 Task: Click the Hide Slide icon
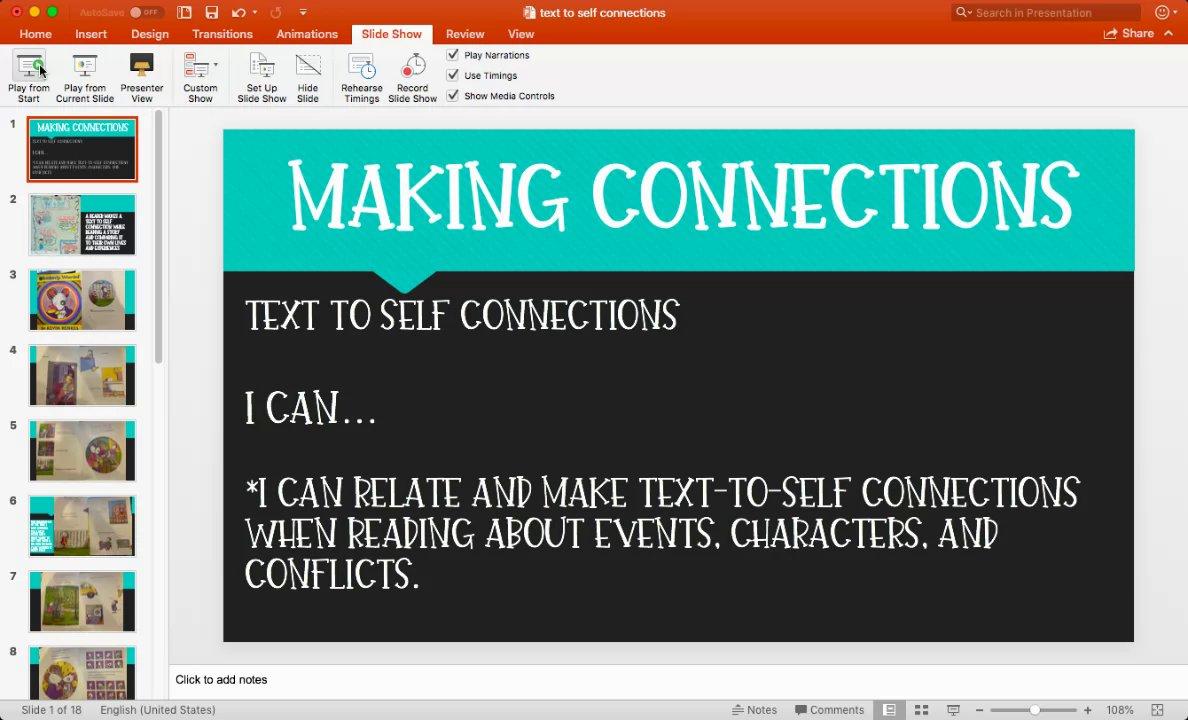coord(308,66)
